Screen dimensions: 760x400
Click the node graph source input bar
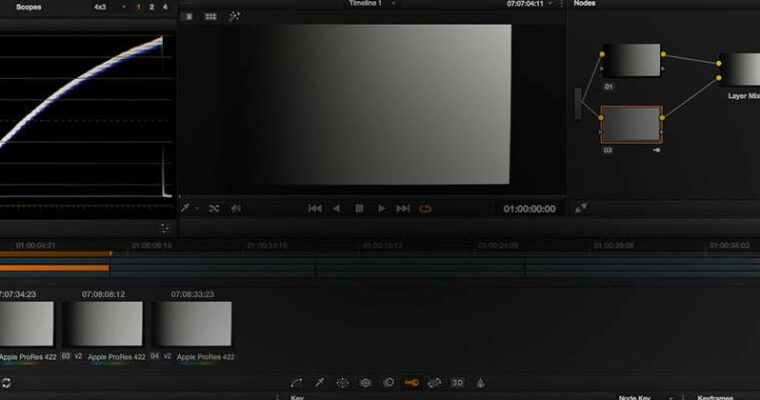click(578, 103)
